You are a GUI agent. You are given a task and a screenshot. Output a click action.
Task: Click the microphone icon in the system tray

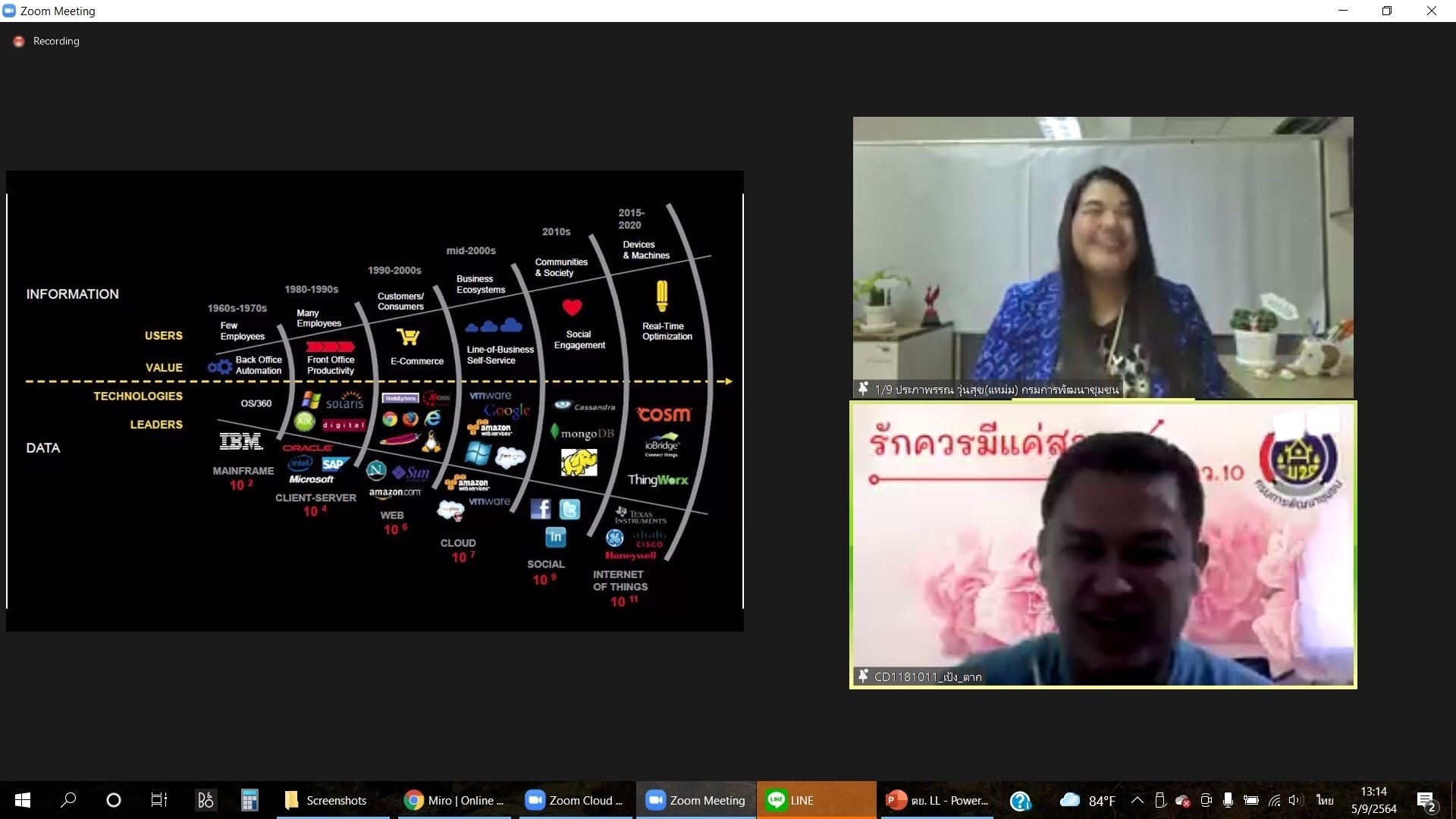[x=1228, y=800]
